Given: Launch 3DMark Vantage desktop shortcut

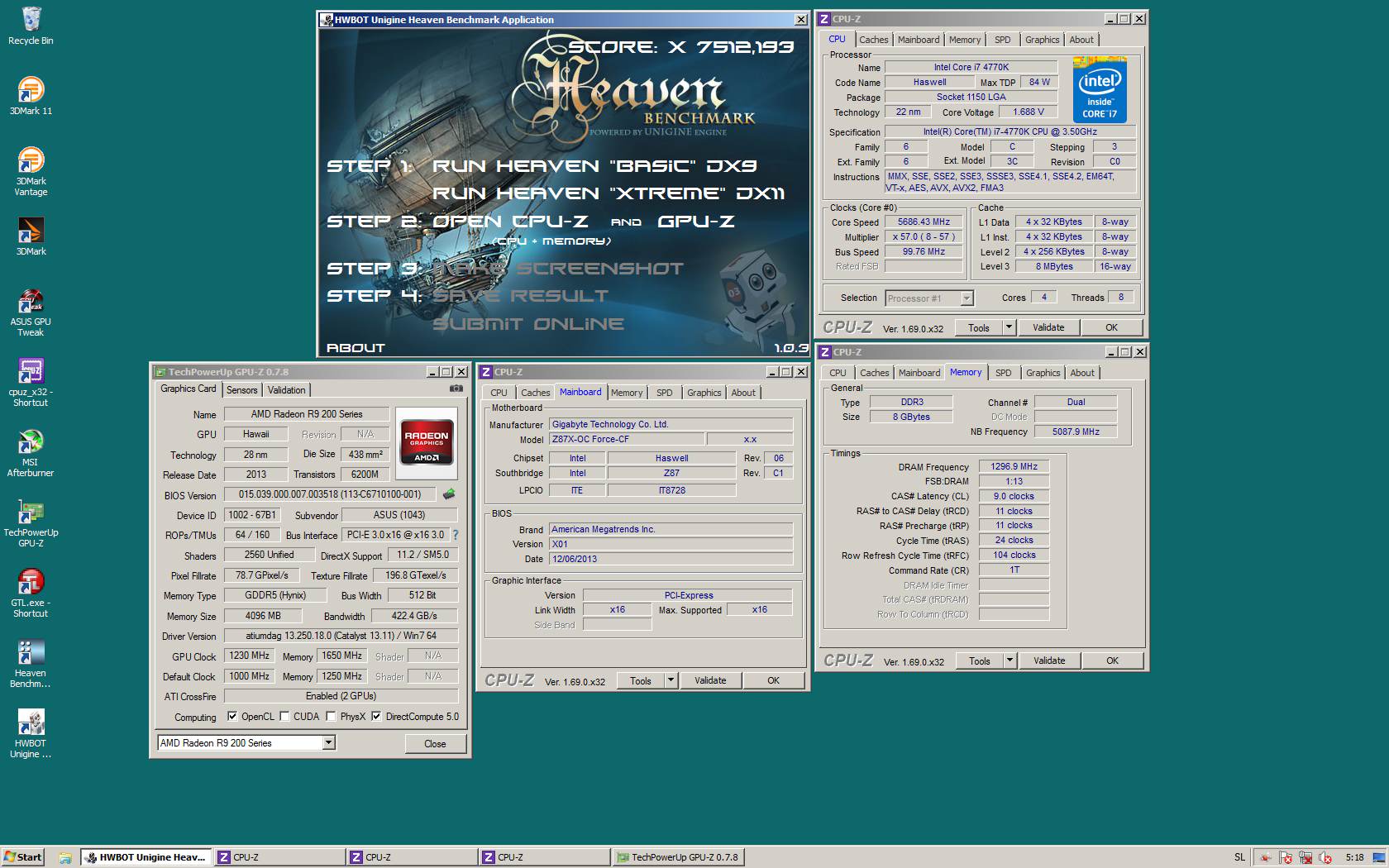Looking at the screenshot, I should click(x=31, y=171).
